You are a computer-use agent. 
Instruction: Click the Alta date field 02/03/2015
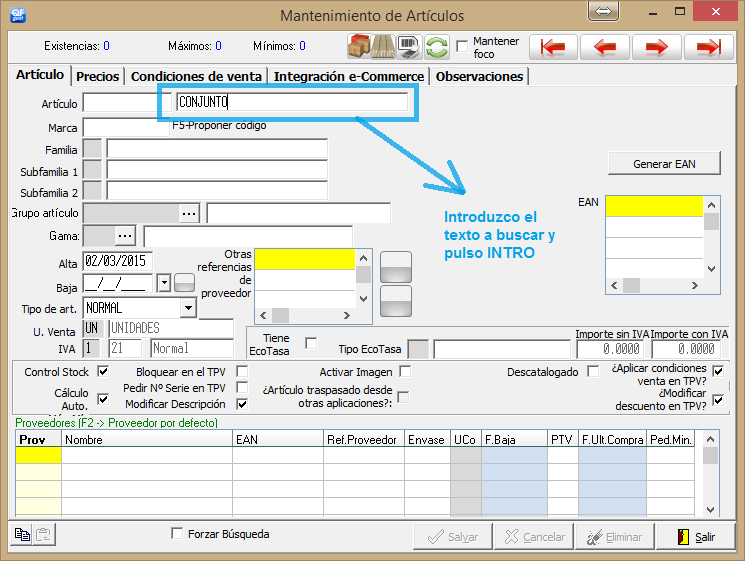click(117, 261)
